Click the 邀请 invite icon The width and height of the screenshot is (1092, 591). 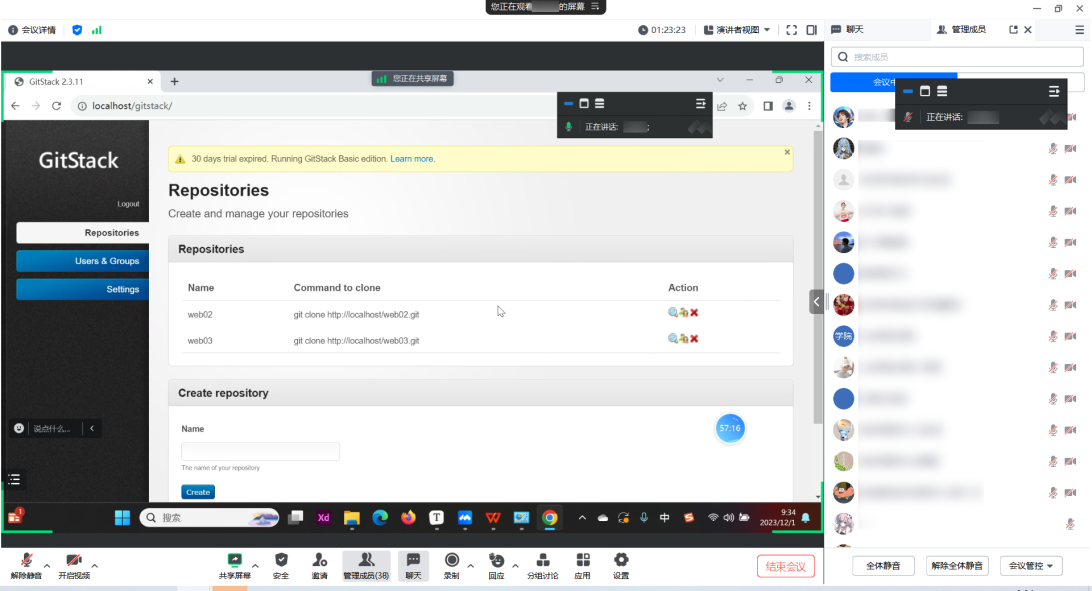click(320, 566)
